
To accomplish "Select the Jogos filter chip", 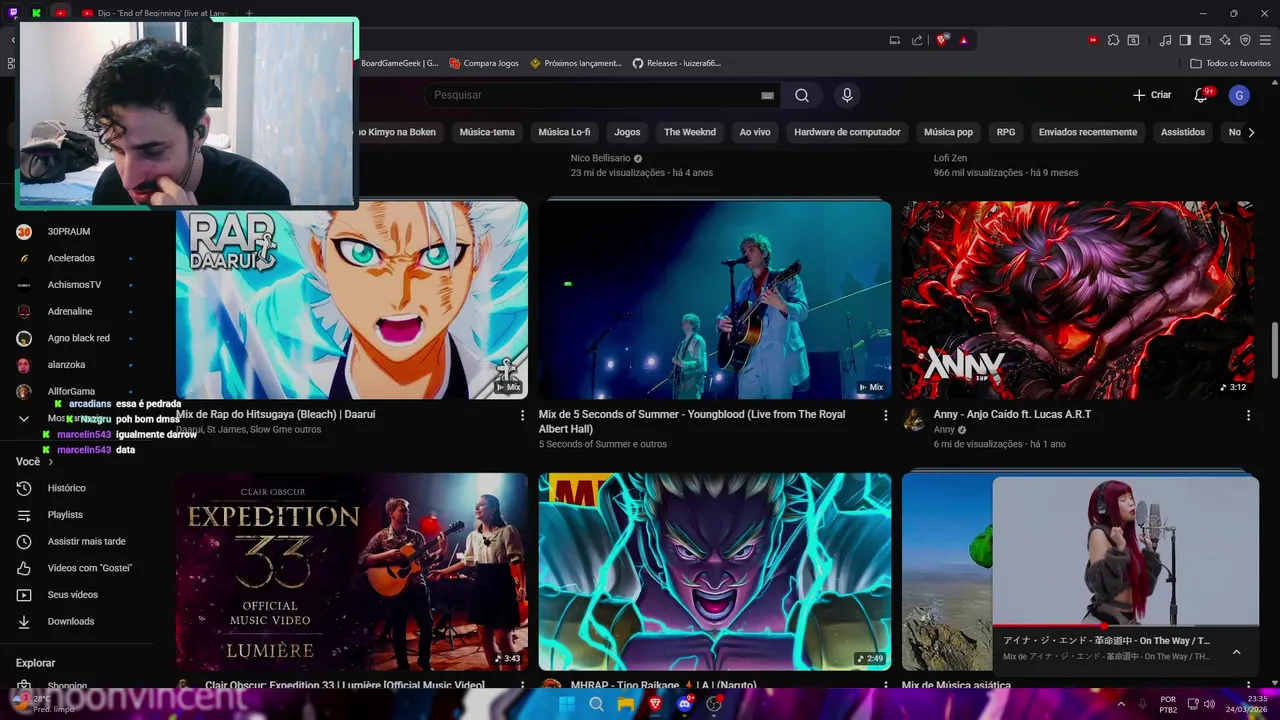I will coord(627,132).
